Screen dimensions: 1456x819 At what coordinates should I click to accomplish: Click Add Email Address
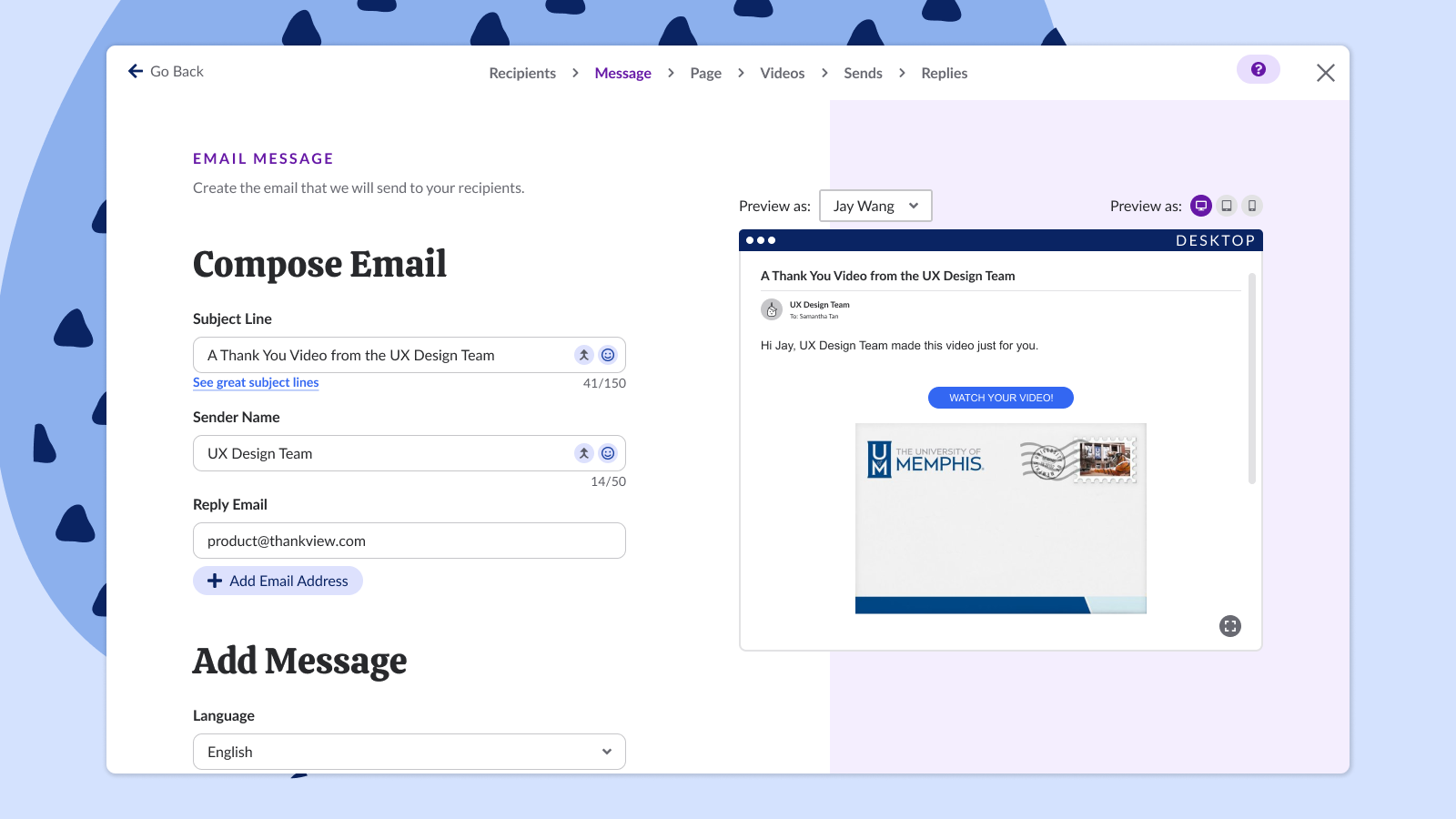[278, 581]
